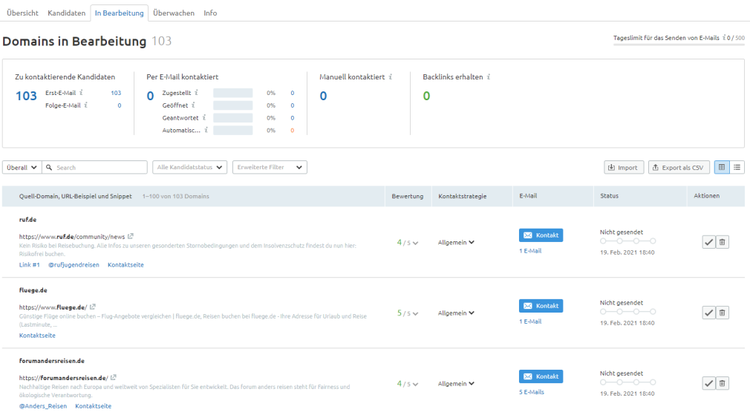Mark ruf.de as done with checkmark

click(x=708, y=242)
